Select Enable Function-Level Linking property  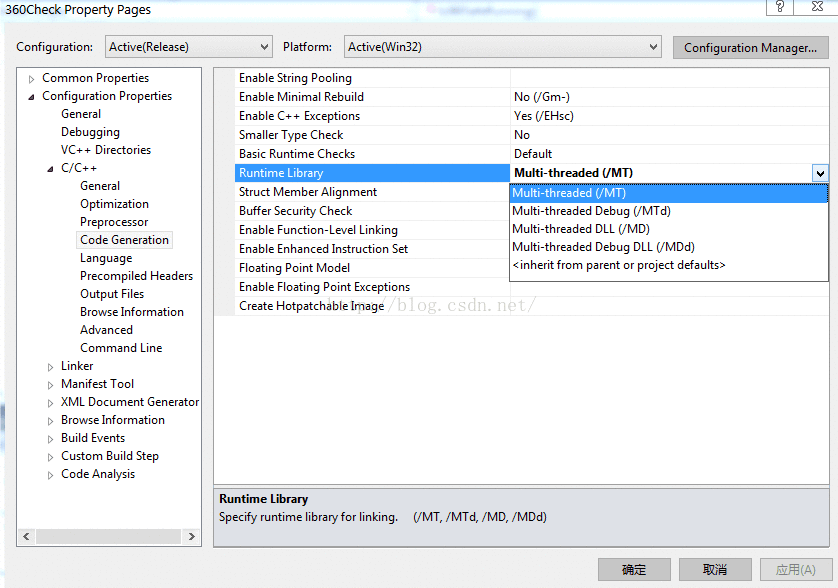point(373,230)
